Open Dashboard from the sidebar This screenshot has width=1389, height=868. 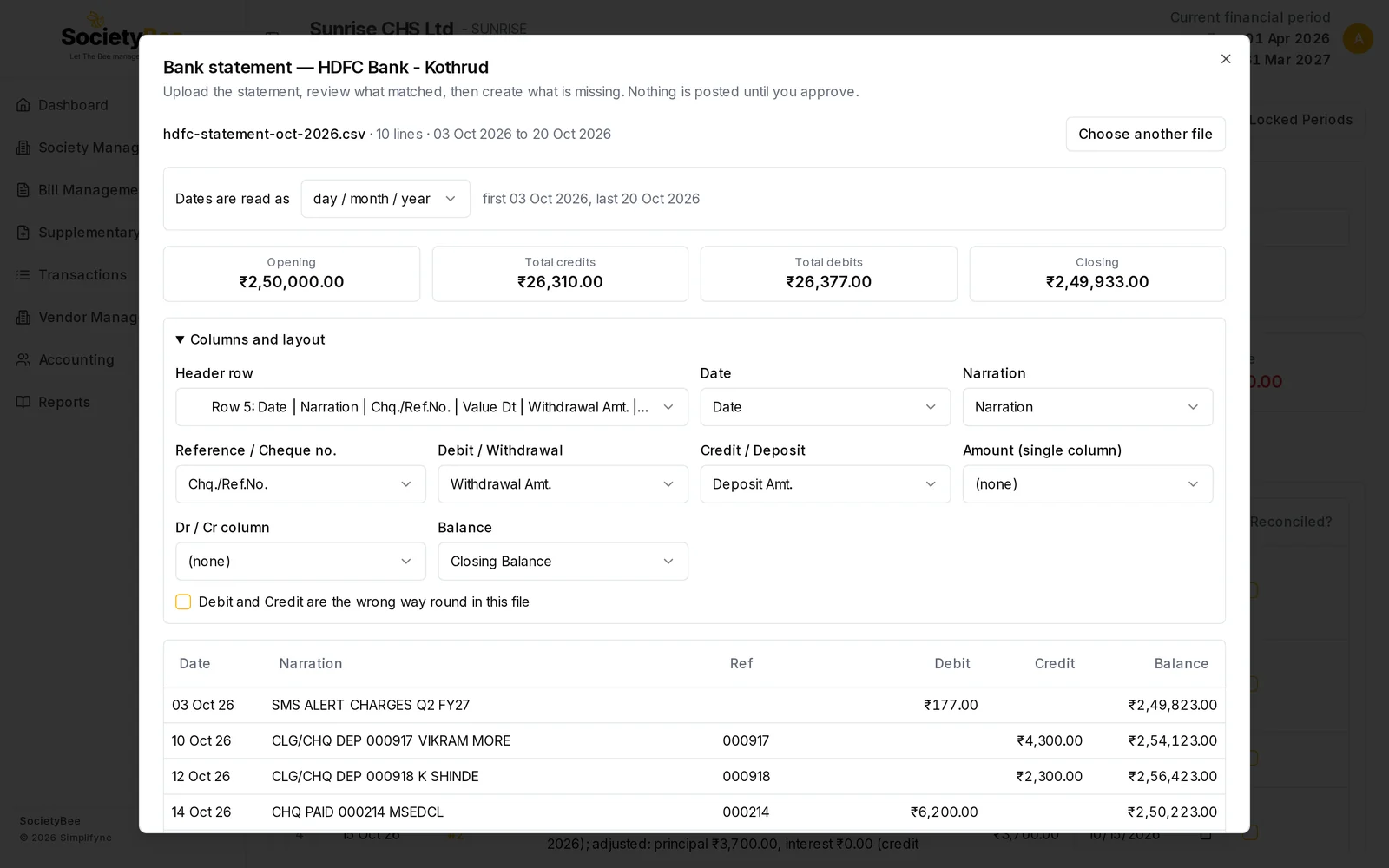click(73, 105)
